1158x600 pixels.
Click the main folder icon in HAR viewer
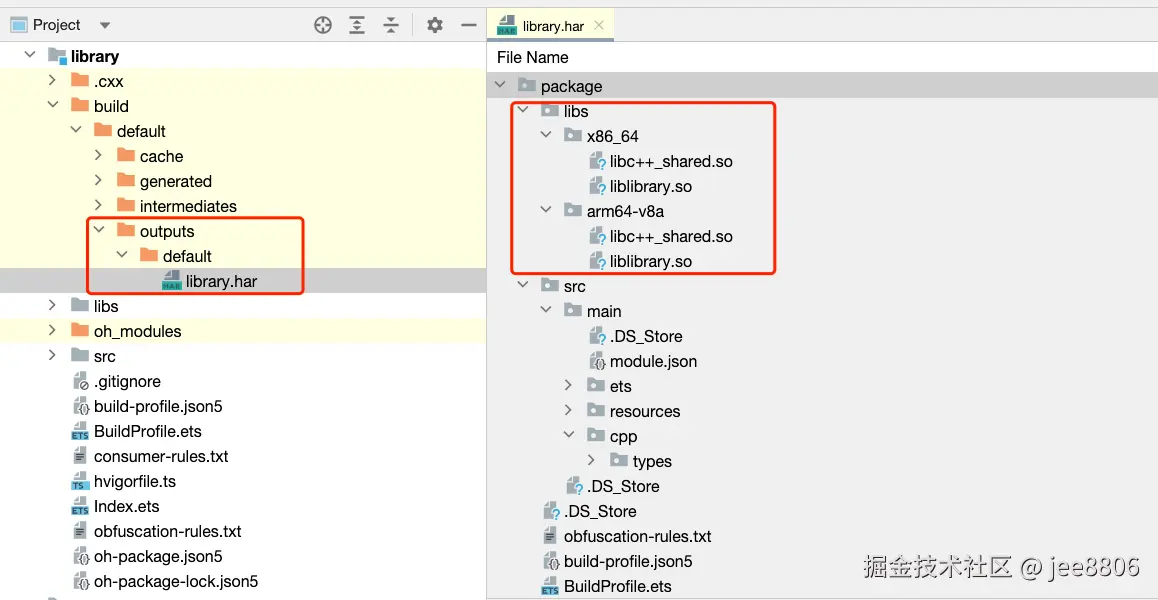click(x=573, y=310)
